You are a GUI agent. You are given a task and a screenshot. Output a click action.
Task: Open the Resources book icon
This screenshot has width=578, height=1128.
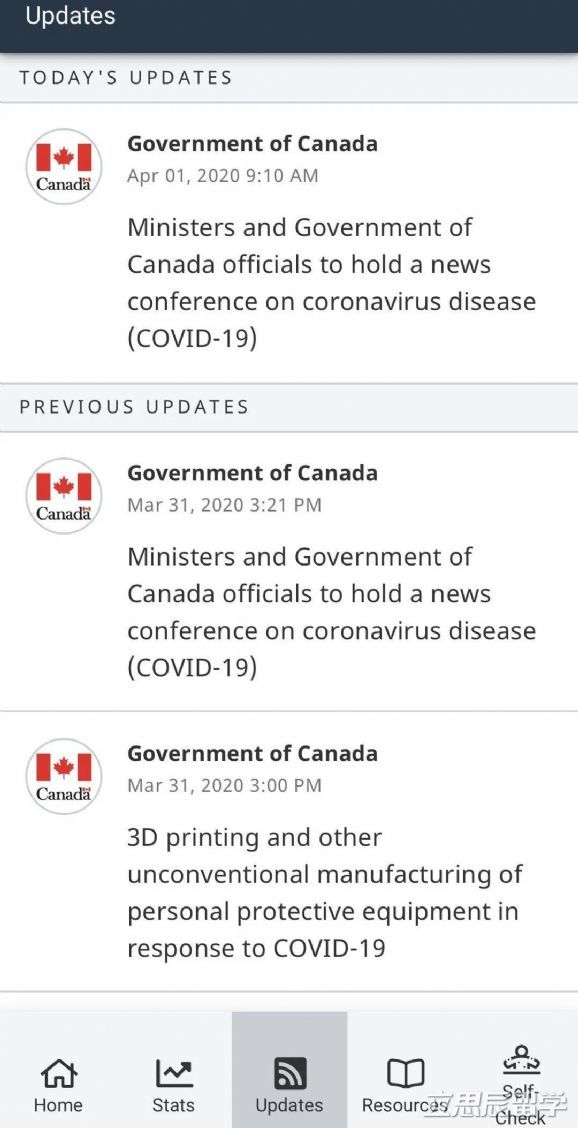coord(405,1074)
